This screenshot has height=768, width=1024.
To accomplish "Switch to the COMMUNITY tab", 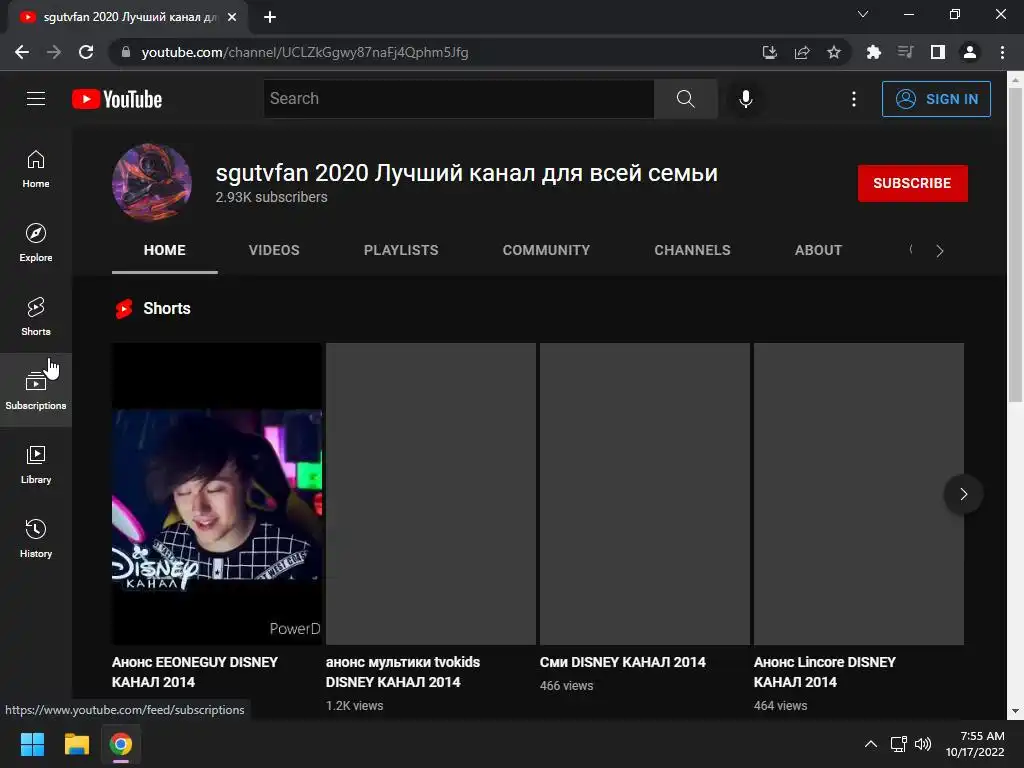I will 546,250.
